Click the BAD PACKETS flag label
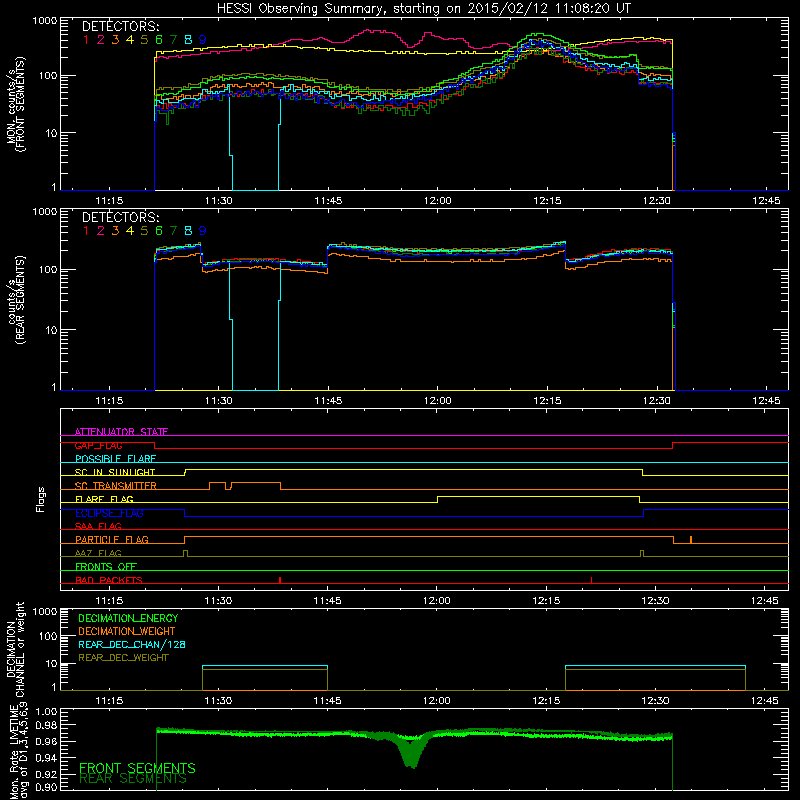This screenshot has height=800, width=800. tap(109, 580)
